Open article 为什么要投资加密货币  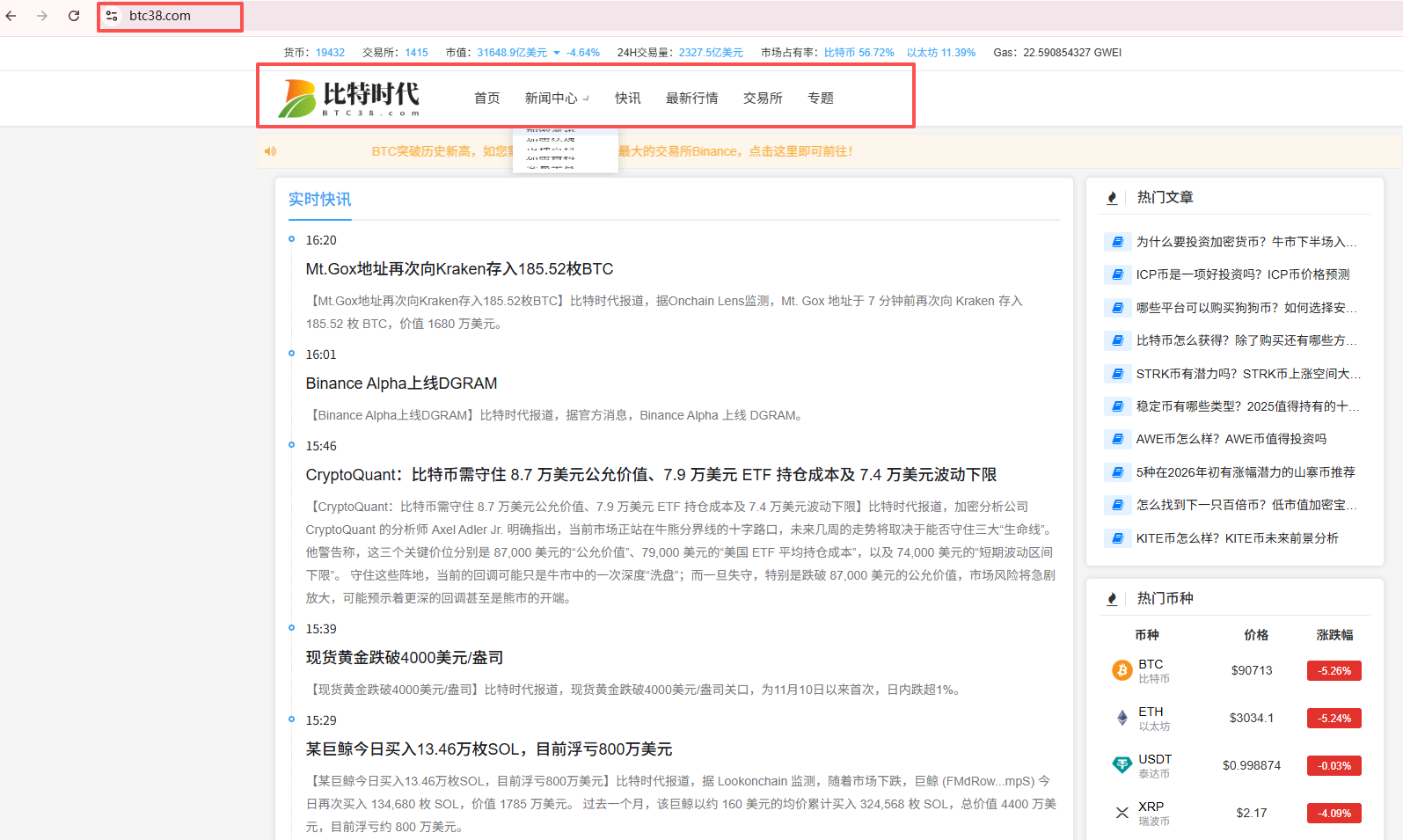[1246, 242]
